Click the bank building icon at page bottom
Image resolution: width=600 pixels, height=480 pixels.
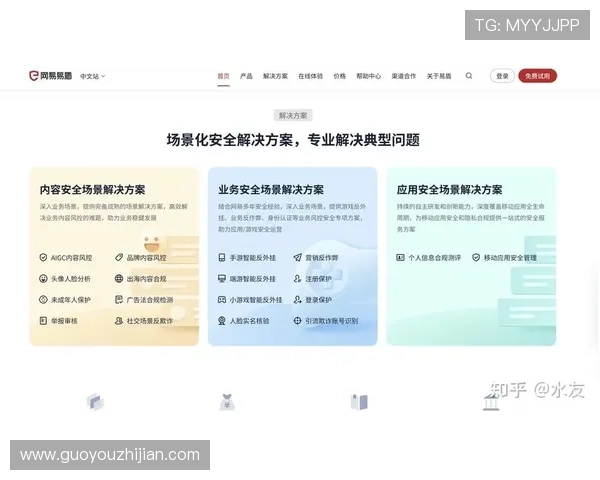click(491, 403)
